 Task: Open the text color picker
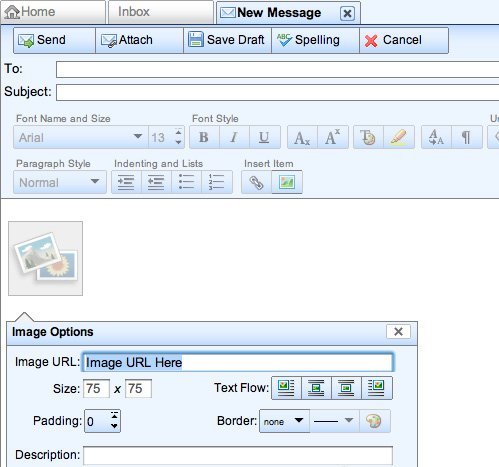pos(368,137)
